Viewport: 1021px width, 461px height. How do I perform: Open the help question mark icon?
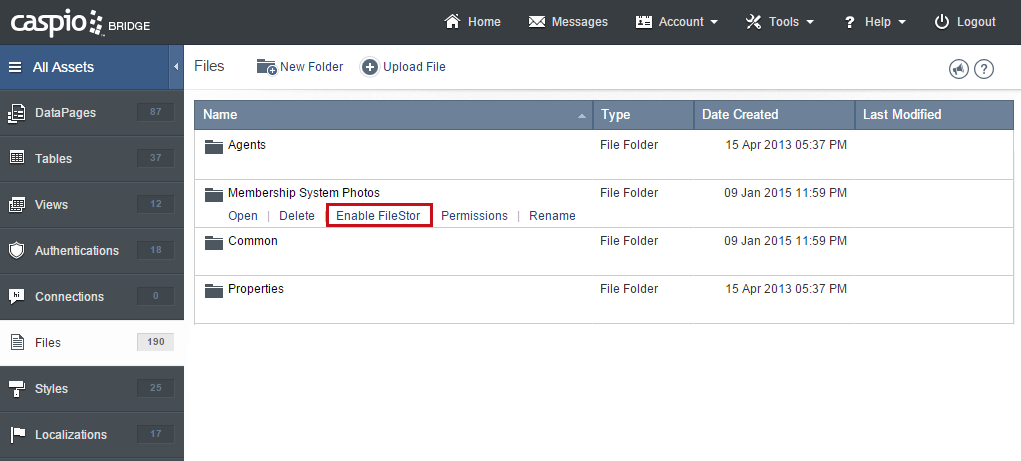(984, 69)
